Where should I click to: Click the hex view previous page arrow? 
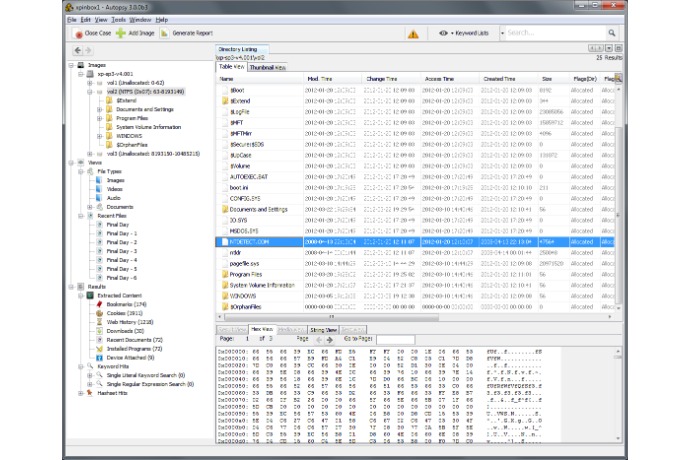click(x=319, y=339)
